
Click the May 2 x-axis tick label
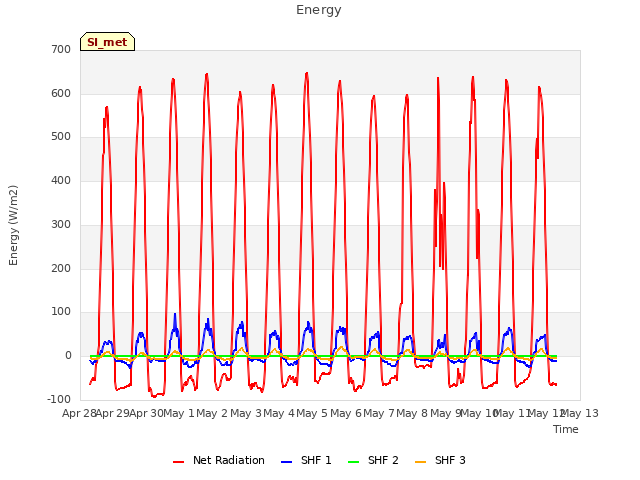click(212, 413)
